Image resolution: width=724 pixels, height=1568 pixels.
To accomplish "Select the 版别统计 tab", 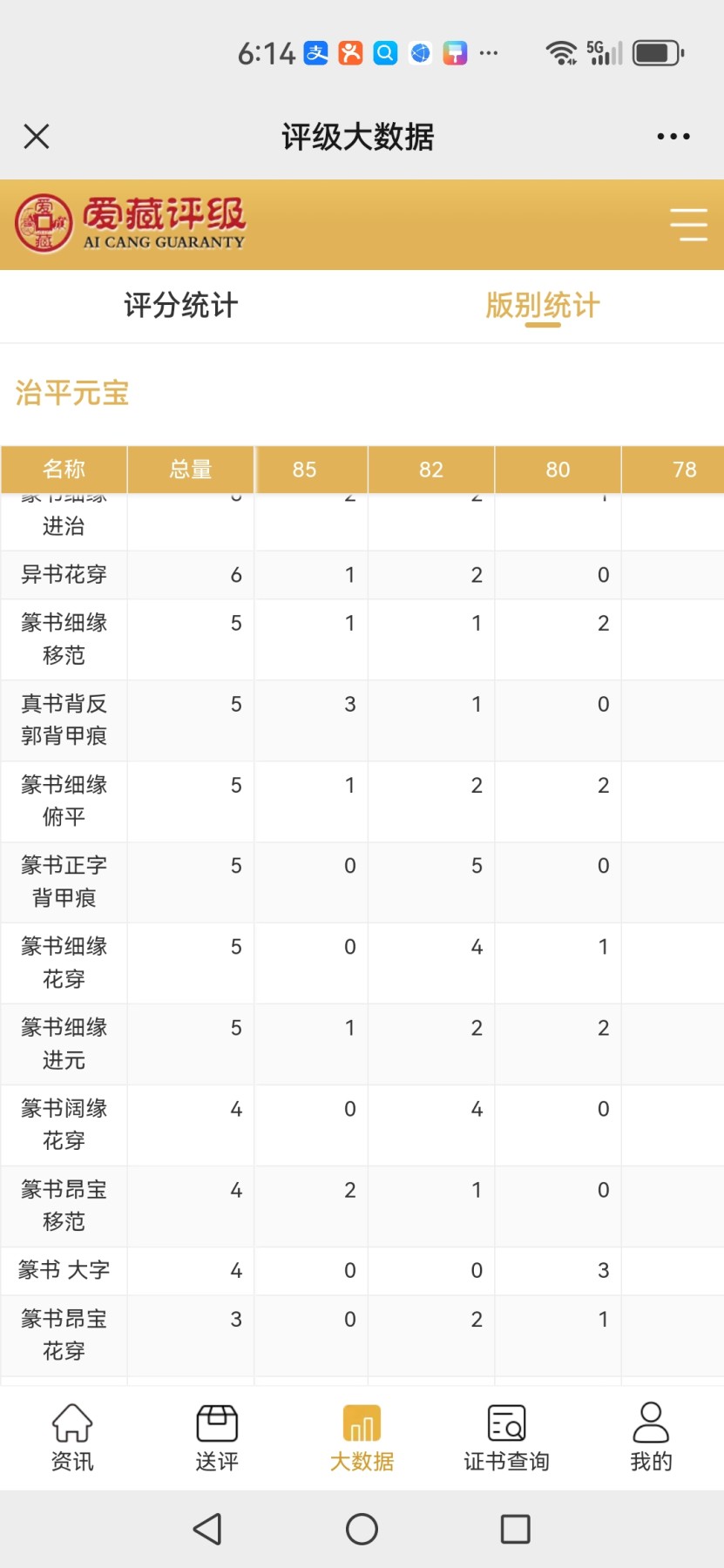I will [x=543, y=306].
